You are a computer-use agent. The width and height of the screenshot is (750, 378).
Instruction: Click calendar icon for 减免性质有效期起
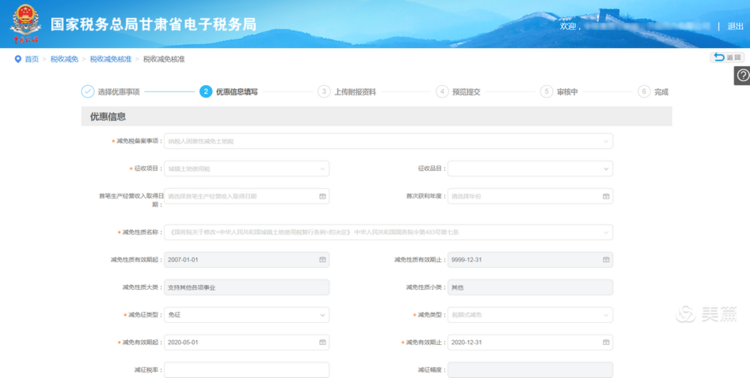point(322,260)
